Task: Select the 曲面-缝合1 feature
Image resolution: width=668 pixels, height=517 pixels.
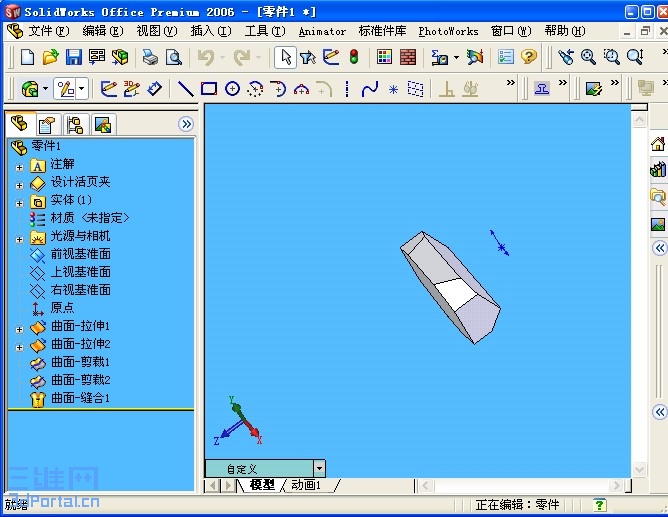Action: pyautogui.click(x=81, y=398)
